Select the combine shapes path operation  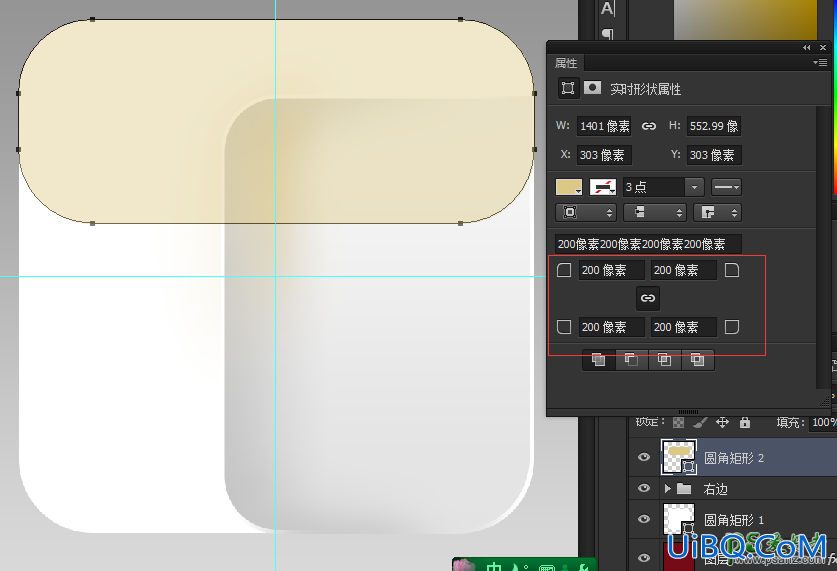598,360
